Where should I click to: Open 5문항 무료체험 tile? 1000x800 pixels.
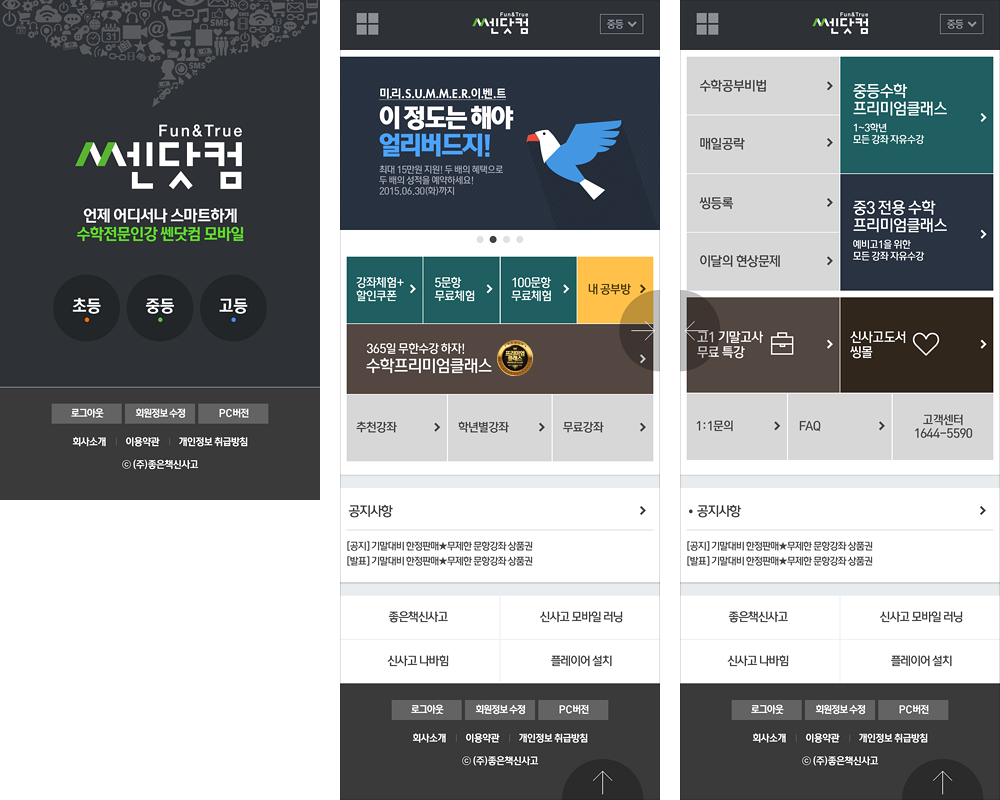462,290
